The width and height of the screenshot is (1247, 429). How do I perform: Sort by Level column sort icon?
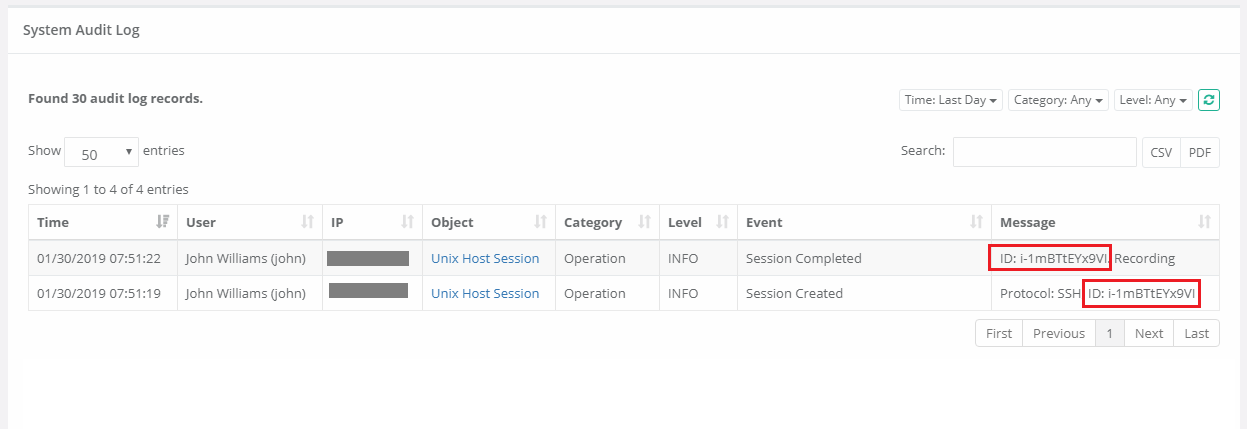click(722, 222)
